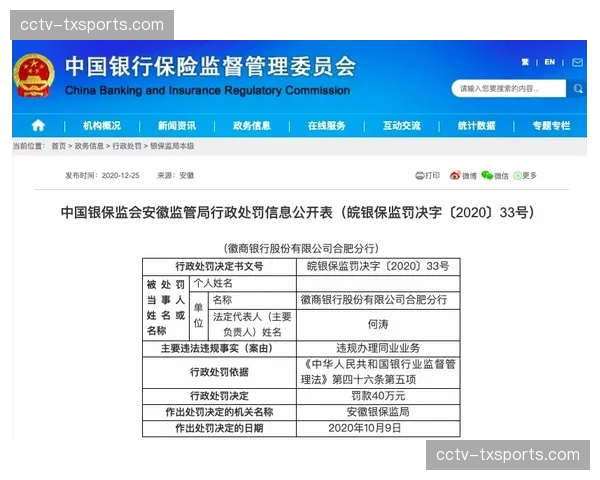Click the search magnifier icon

tap(577, 89)
